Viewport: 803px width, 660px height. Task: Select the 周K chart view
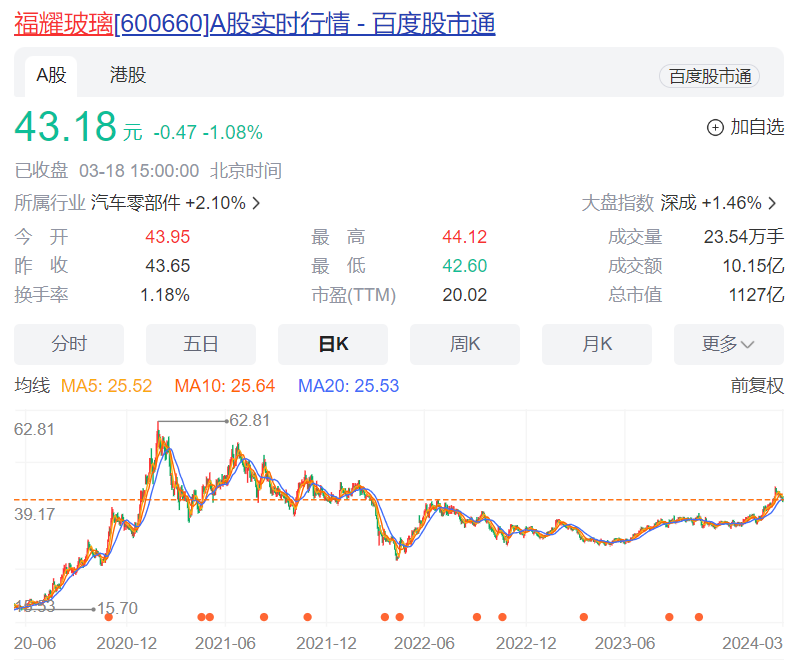tap(464, 344)
